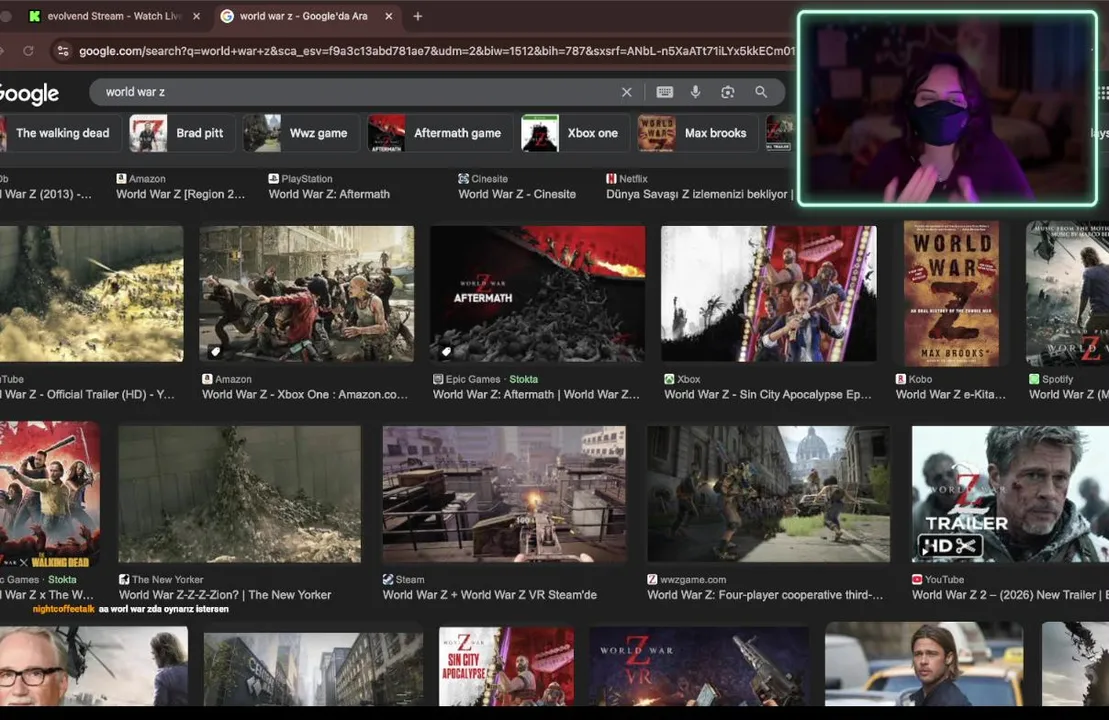1109x720 pixels.
Task: Open the World War Z VR thumbnail
Action: coord(699,666)
